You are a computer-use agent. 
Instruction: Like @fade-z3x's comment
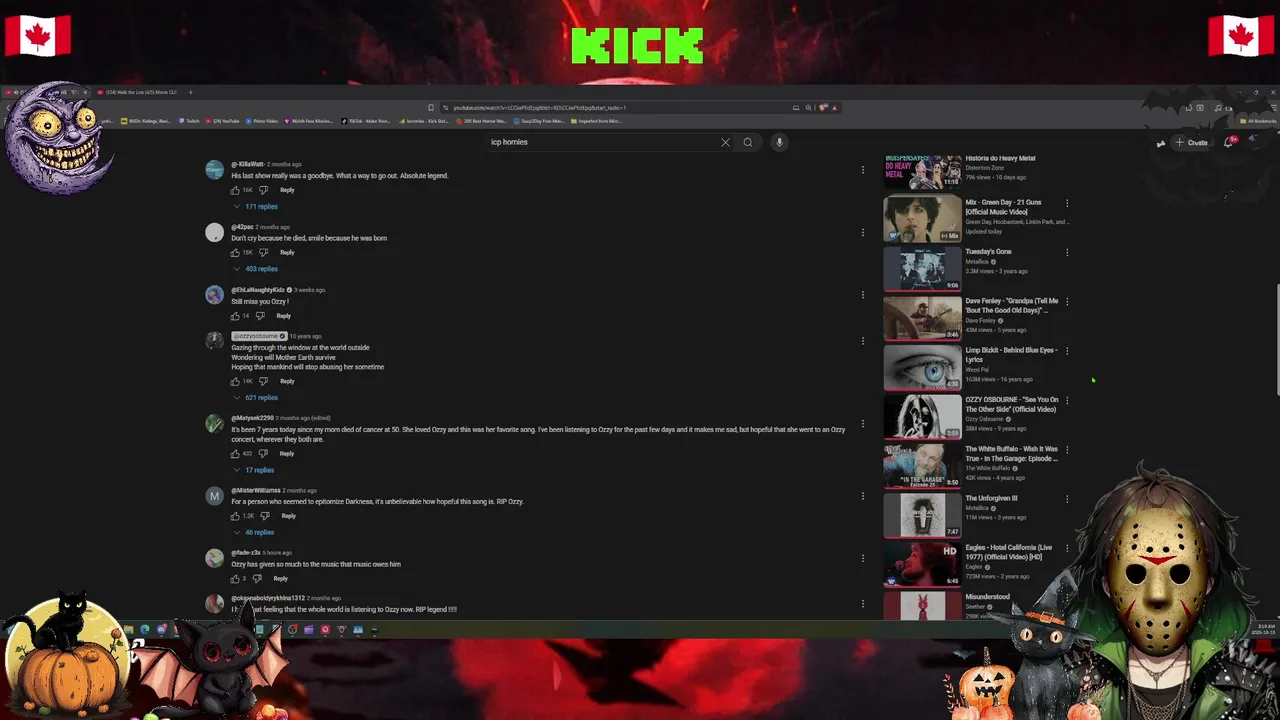[x=236, y=579]
